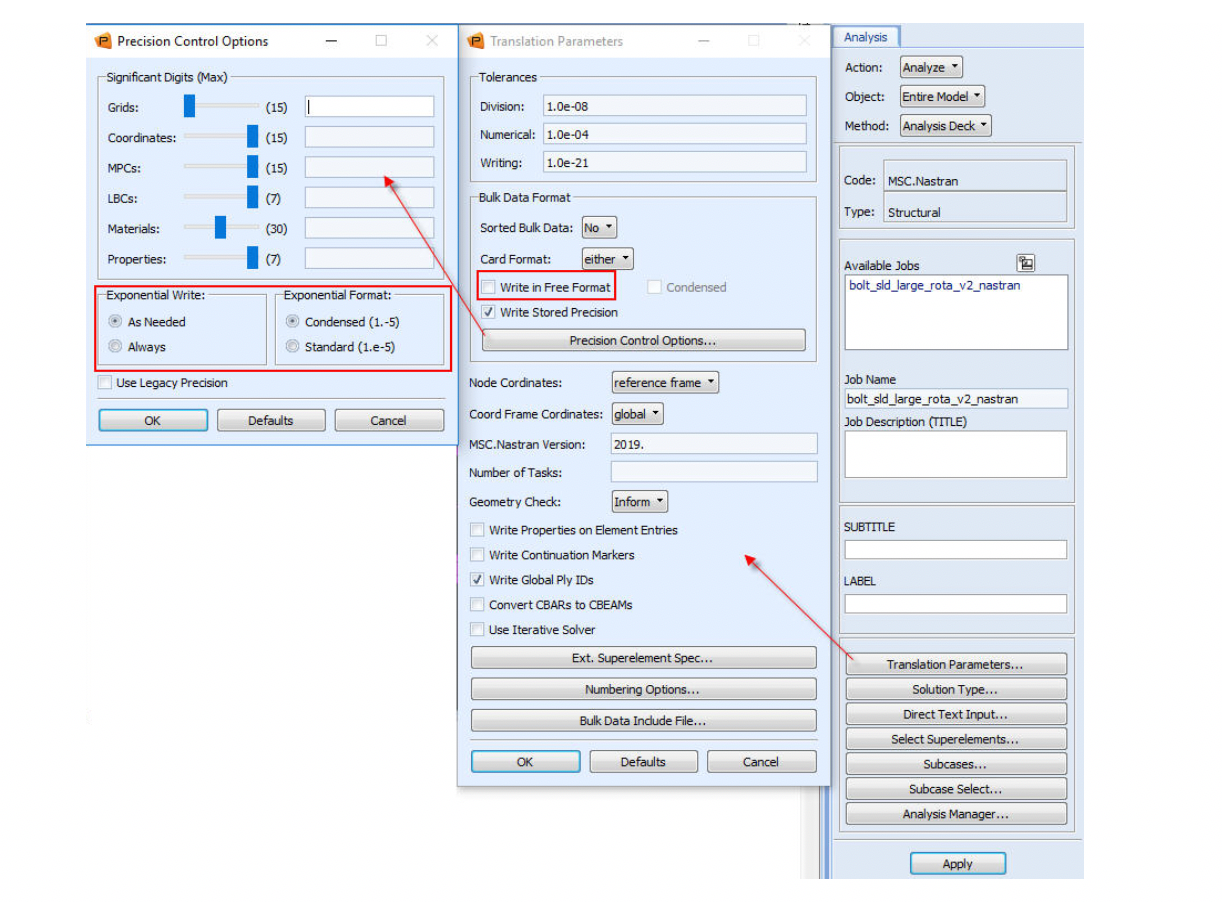Select the Always exponential write radio button
The image size is (1222, 902).
pyautogui.click(x=116, y=347)
